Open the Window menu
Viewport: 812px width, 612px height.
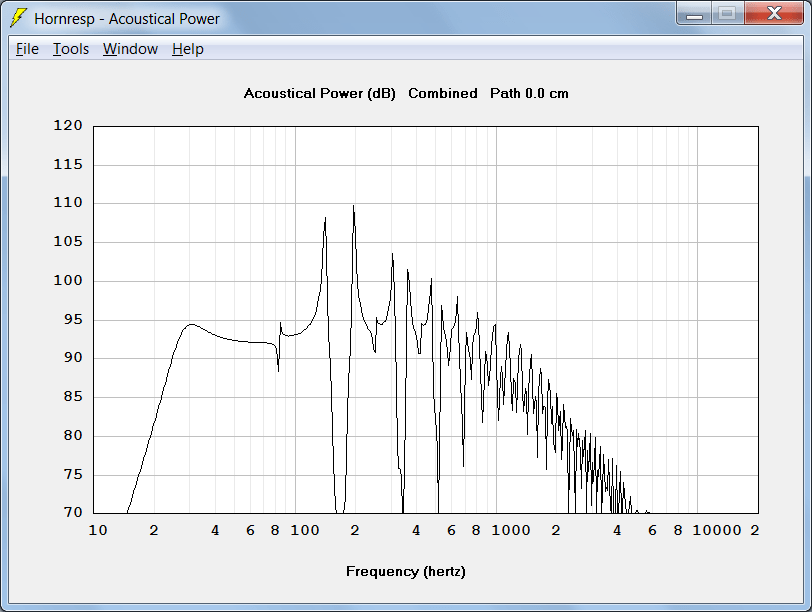click(x=130, y=49)
